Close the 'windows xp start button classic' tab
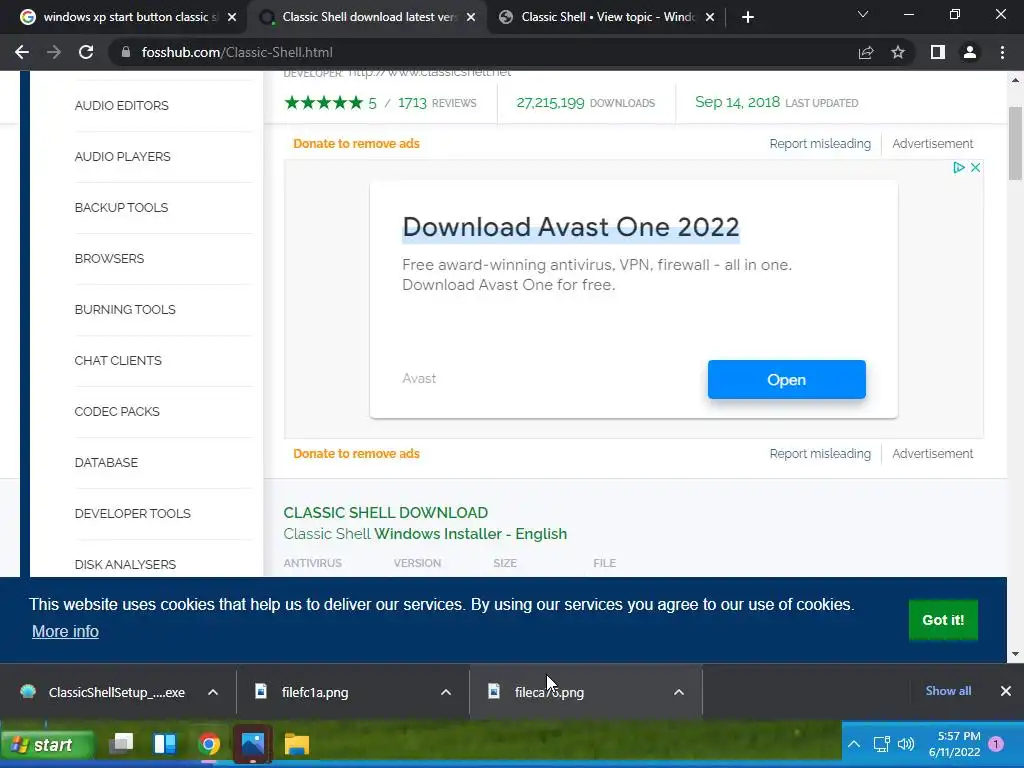1024x768 pixels. click(232, 17)
